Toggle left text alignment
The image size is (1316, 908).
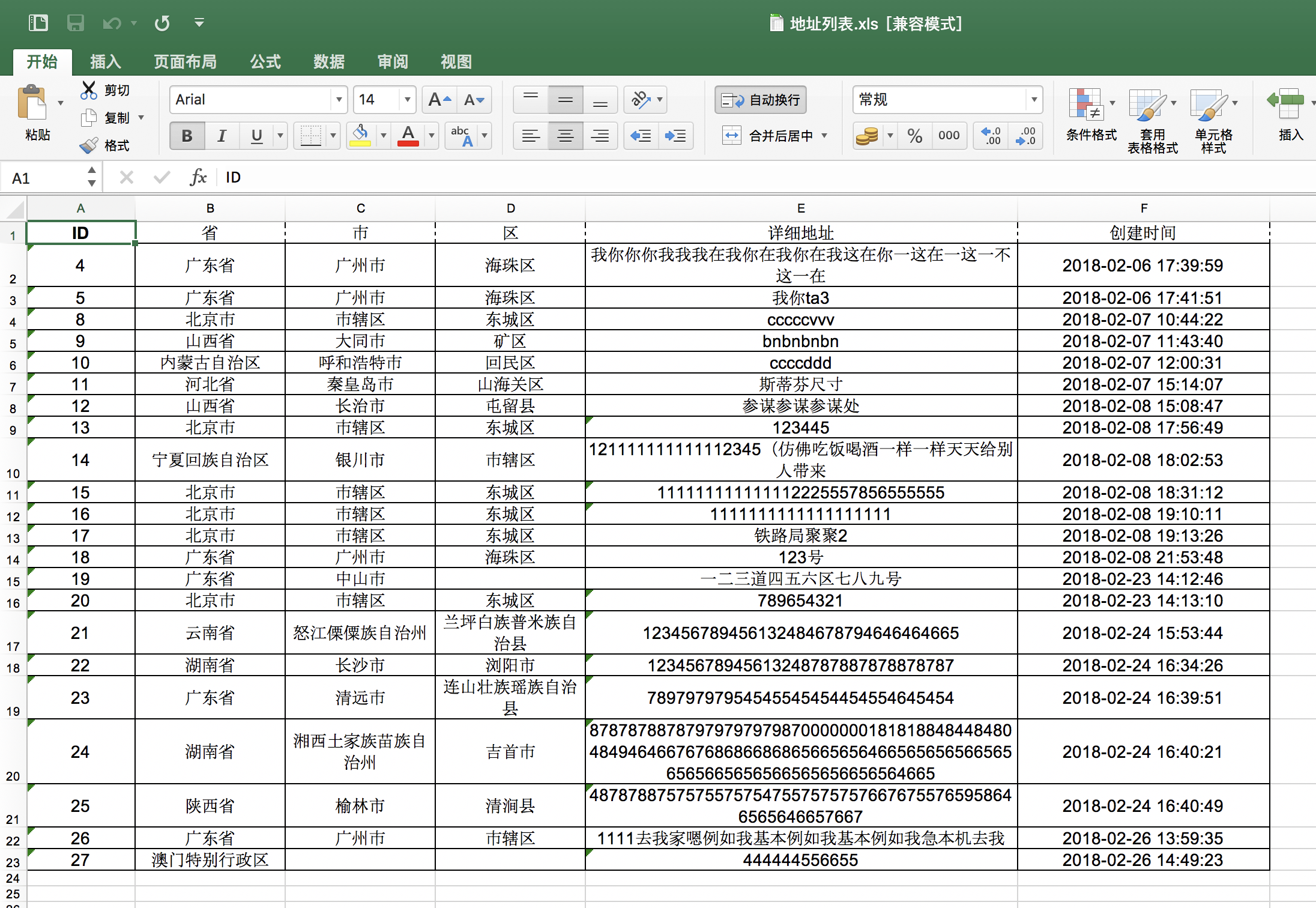point(531,136)
